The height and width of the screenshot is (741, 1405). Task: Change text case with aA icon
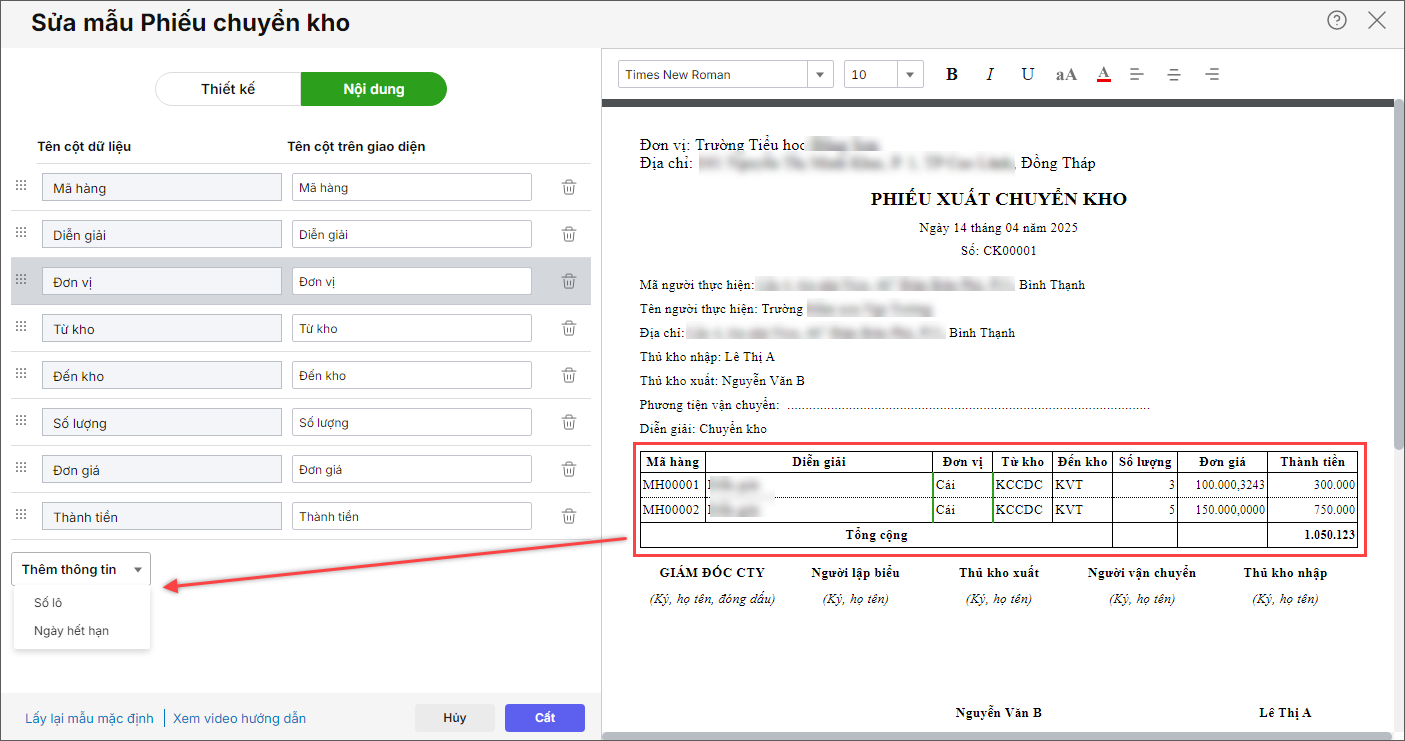(1066, 75)
